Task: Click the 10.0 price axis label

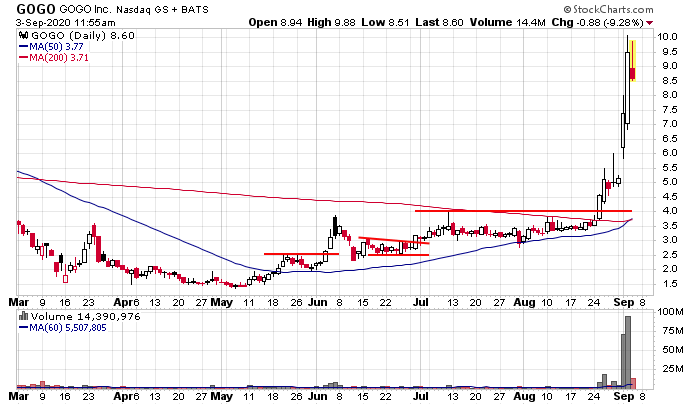Action: coord(667,37)
